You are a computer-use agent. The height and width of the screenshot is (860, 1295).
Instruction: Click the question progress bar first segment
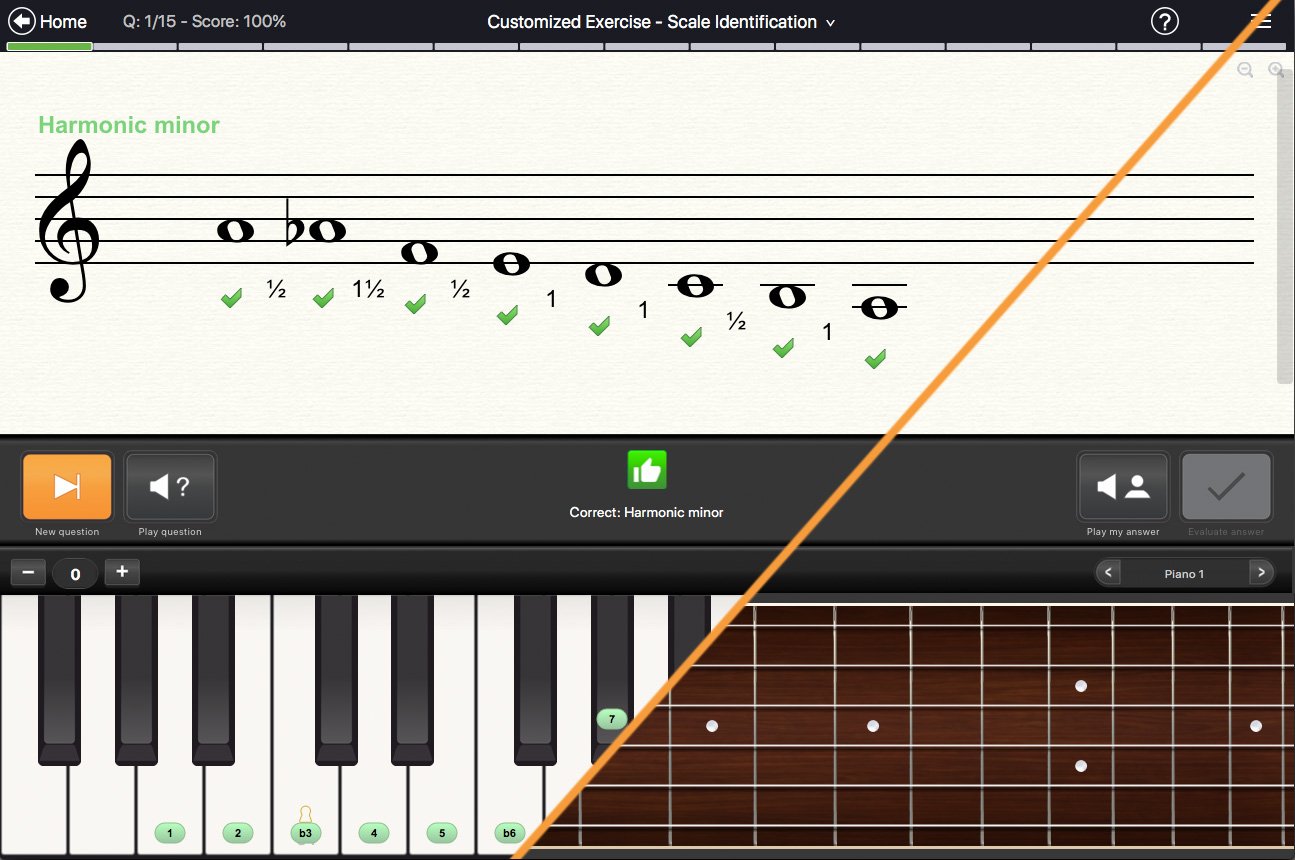tap(49, 46)
